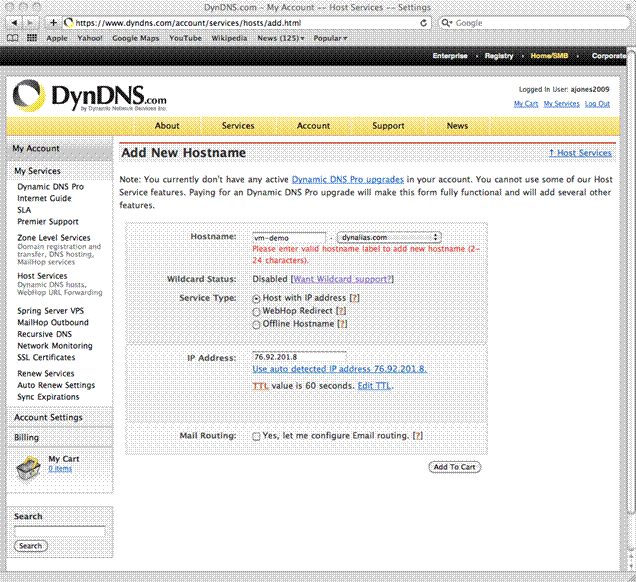Open the Top Sites grid icon

coord(32,38)
